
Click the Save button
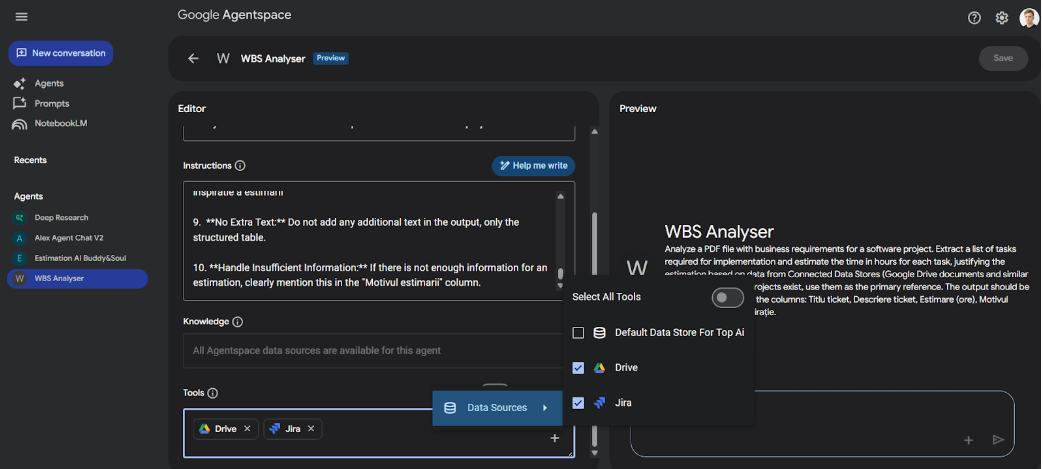[x=1003, y=59]
